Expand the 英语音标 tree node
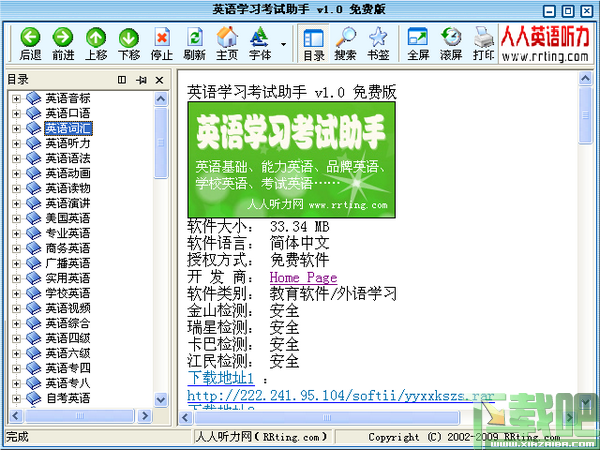The height and width of the screenshot is (450, 600). tap(16, 99)
